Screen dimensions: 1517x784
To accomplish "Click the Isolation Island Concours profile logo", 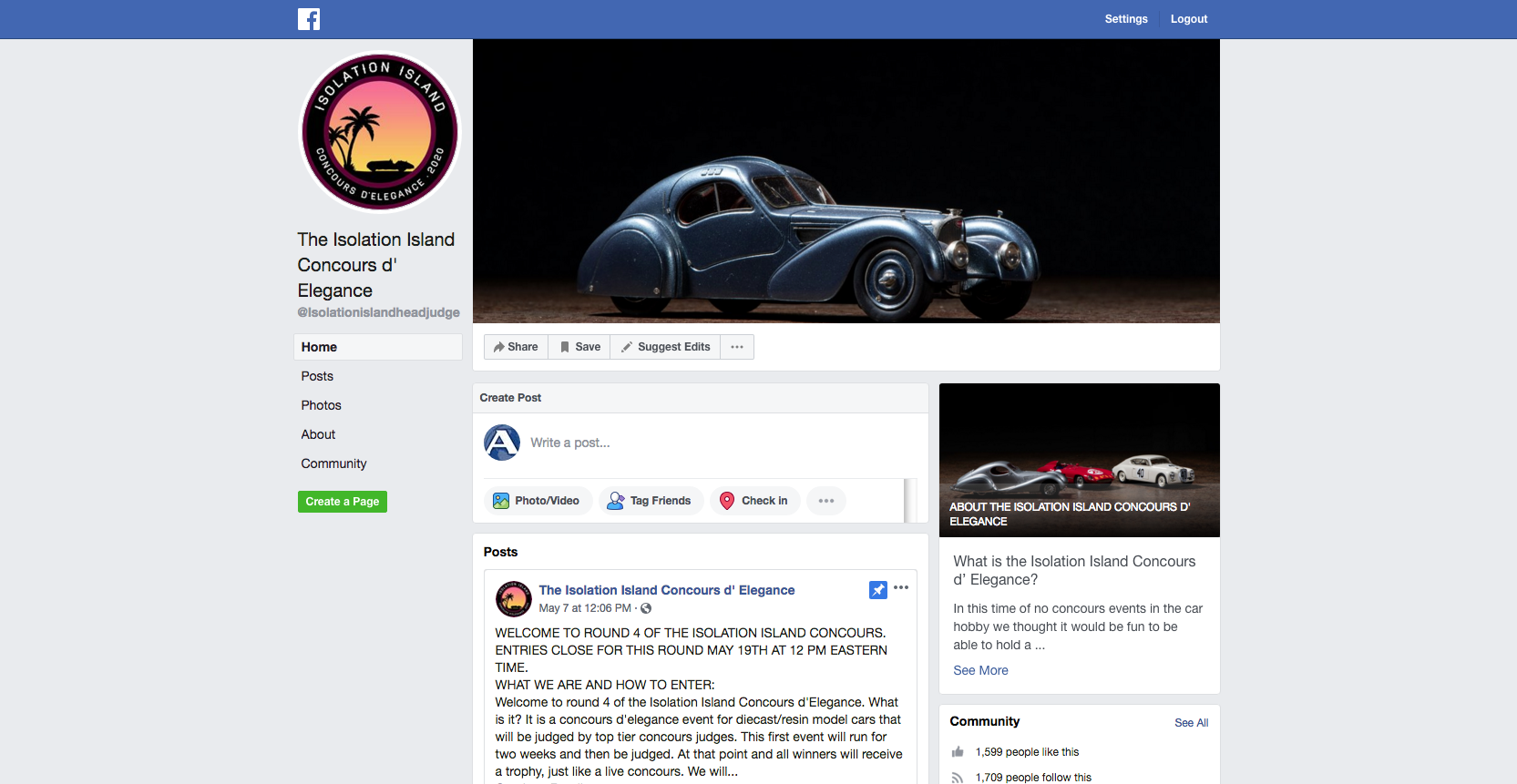I will click(x=380, y=132).
